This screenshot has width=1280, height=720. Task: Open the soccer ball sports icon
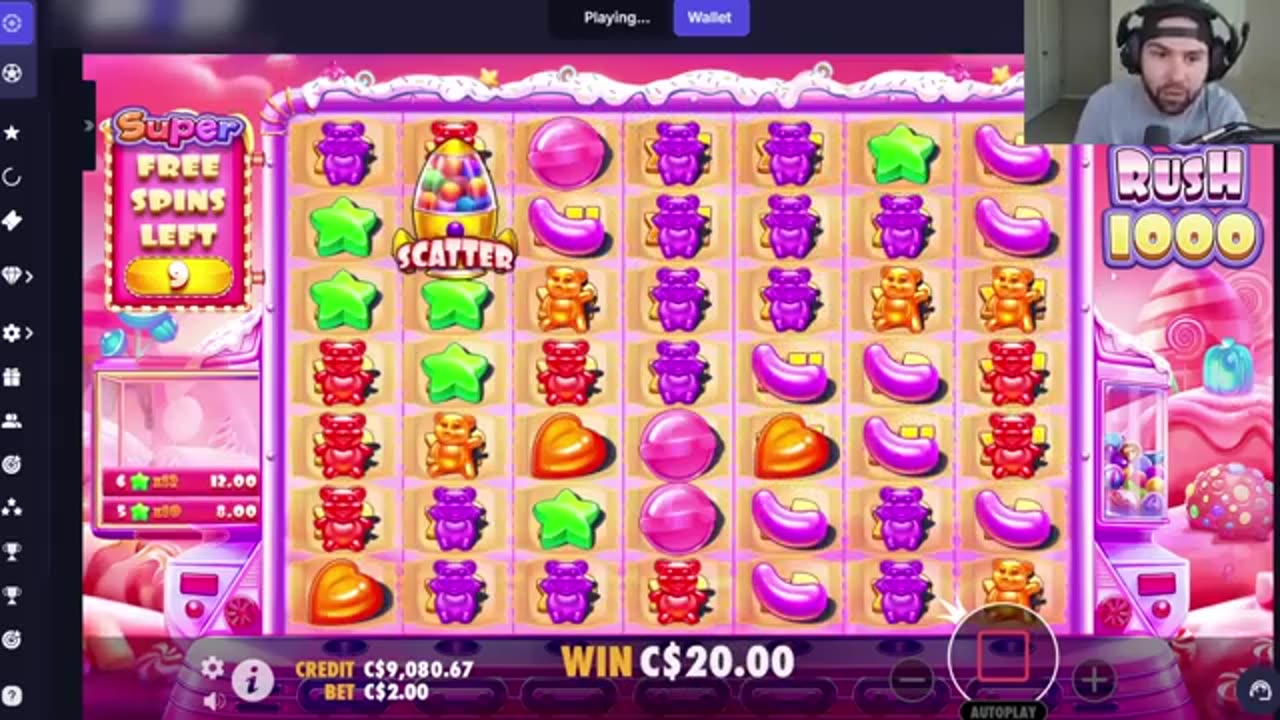[x=12, y=73]
